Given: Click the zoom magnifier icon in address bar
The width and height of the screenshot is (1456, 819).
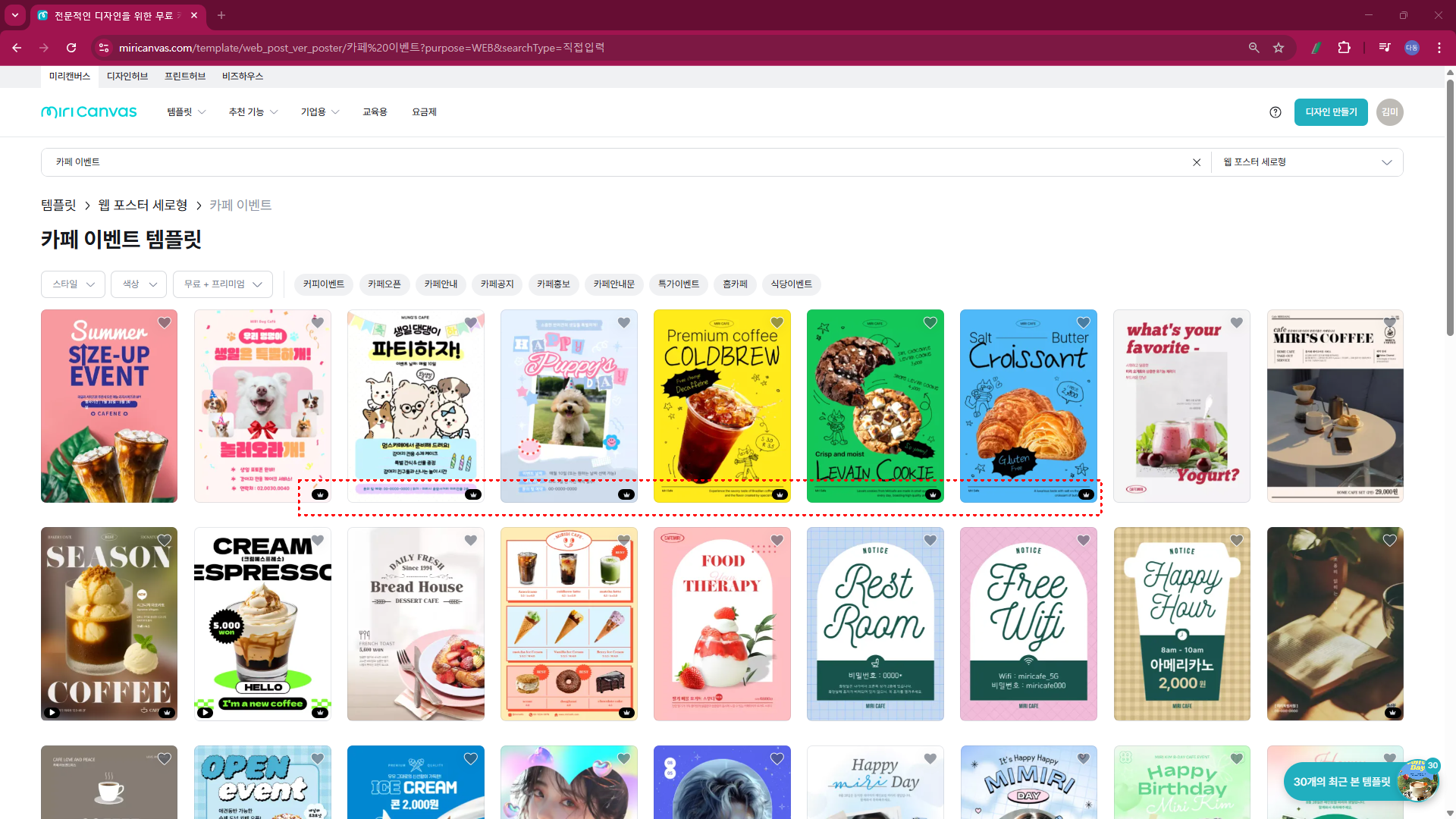Looking at the screenshot, I should point(1254,48).
